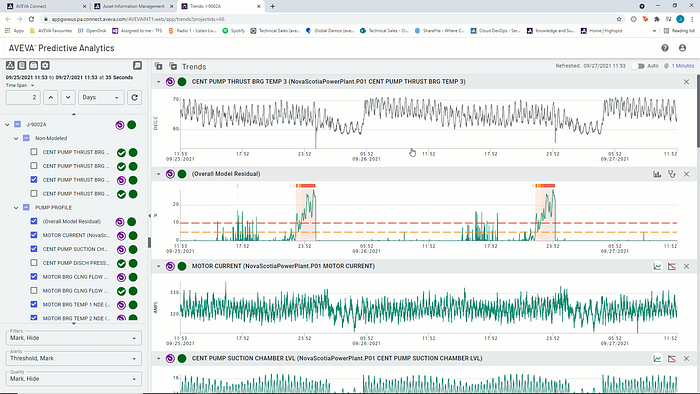Open a new browser tab
Image resolution: width=700 pixels, height=394 pixels.
(x=272, y=6)
